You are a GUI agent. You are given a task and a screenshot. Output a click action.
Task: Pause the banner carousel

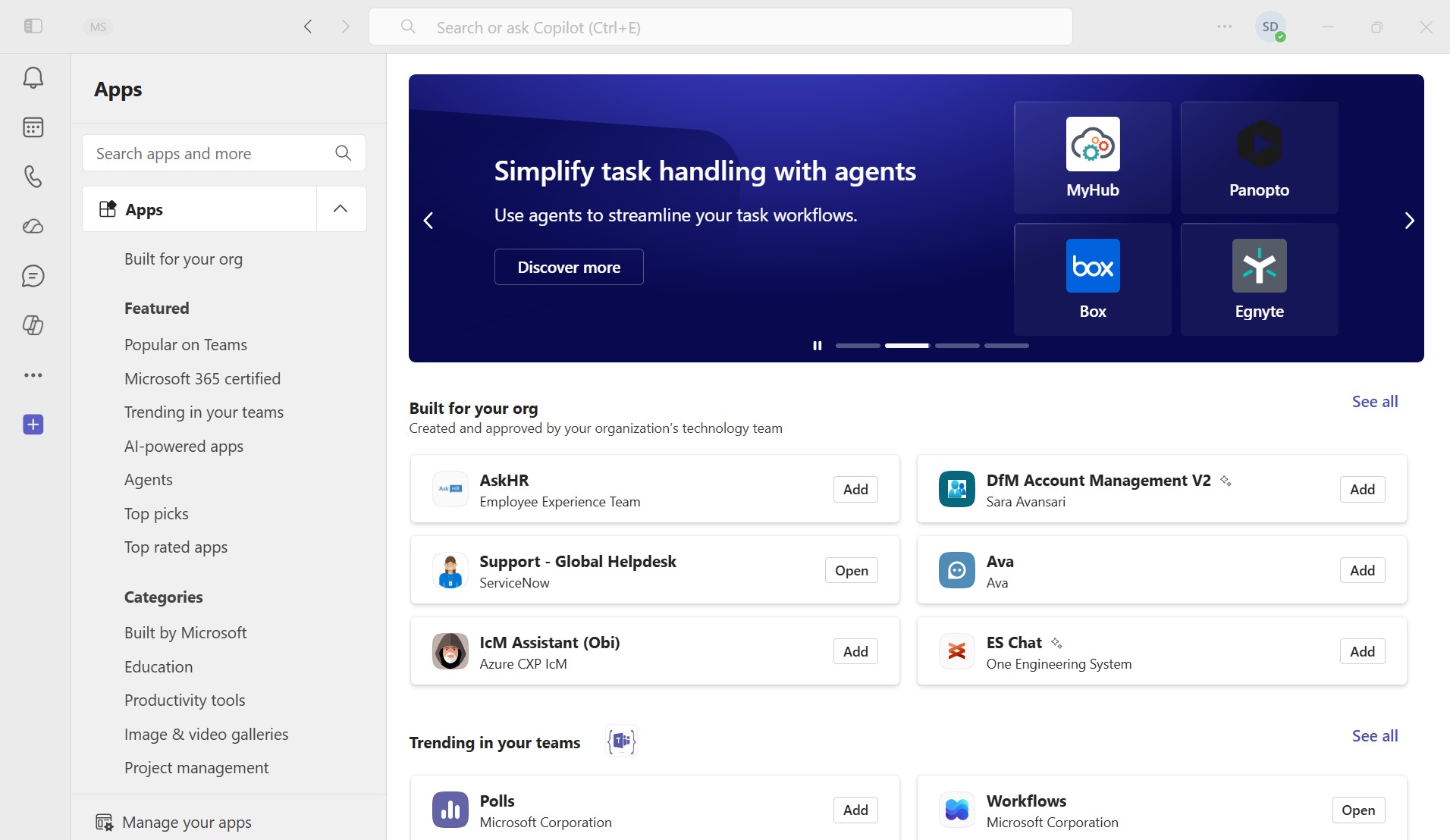(x=818, y=346)
